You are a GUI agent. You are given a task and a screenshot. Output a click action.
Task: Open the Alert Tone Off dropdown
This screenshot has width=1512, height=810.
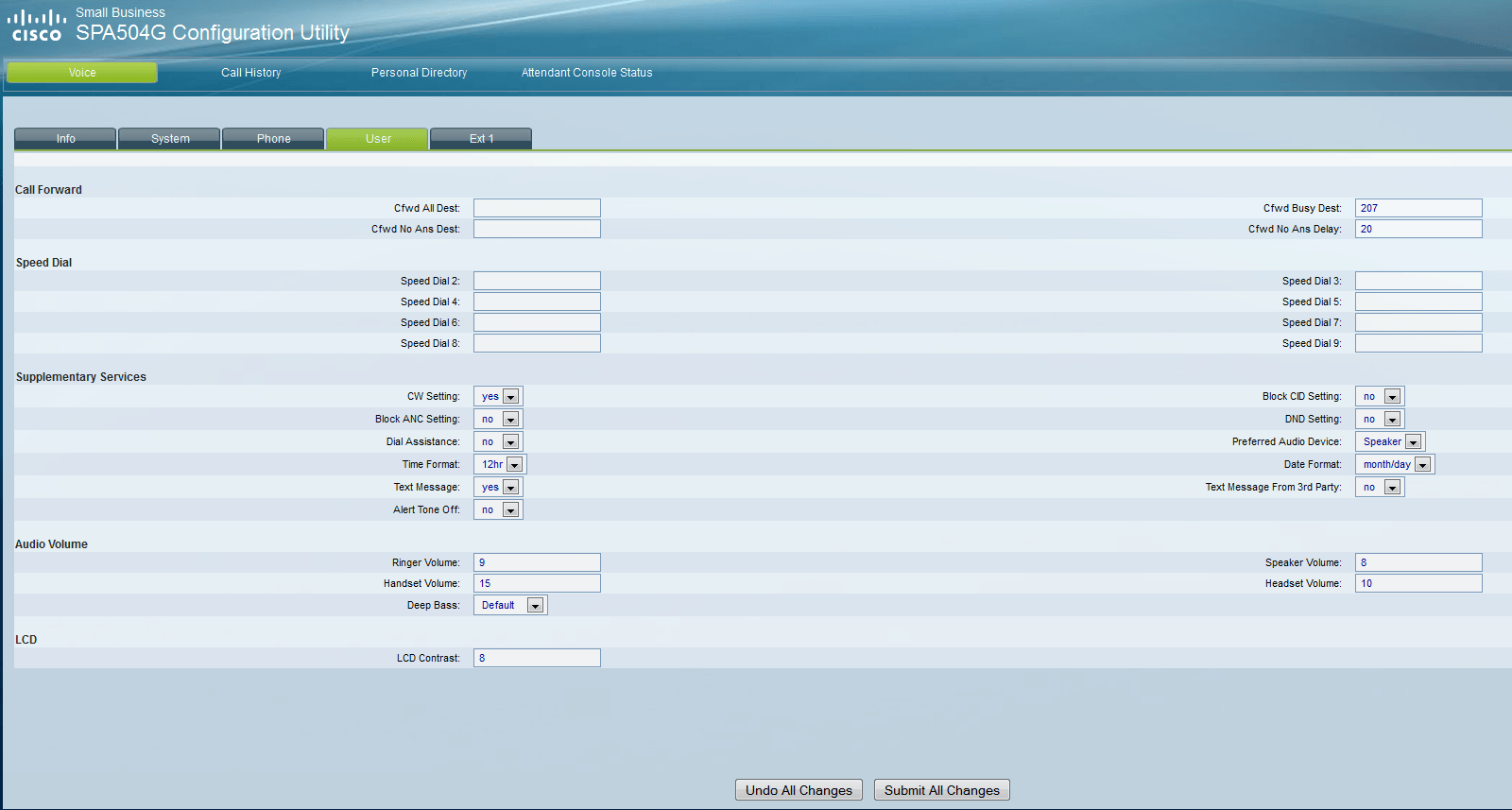tap(498, 509)
